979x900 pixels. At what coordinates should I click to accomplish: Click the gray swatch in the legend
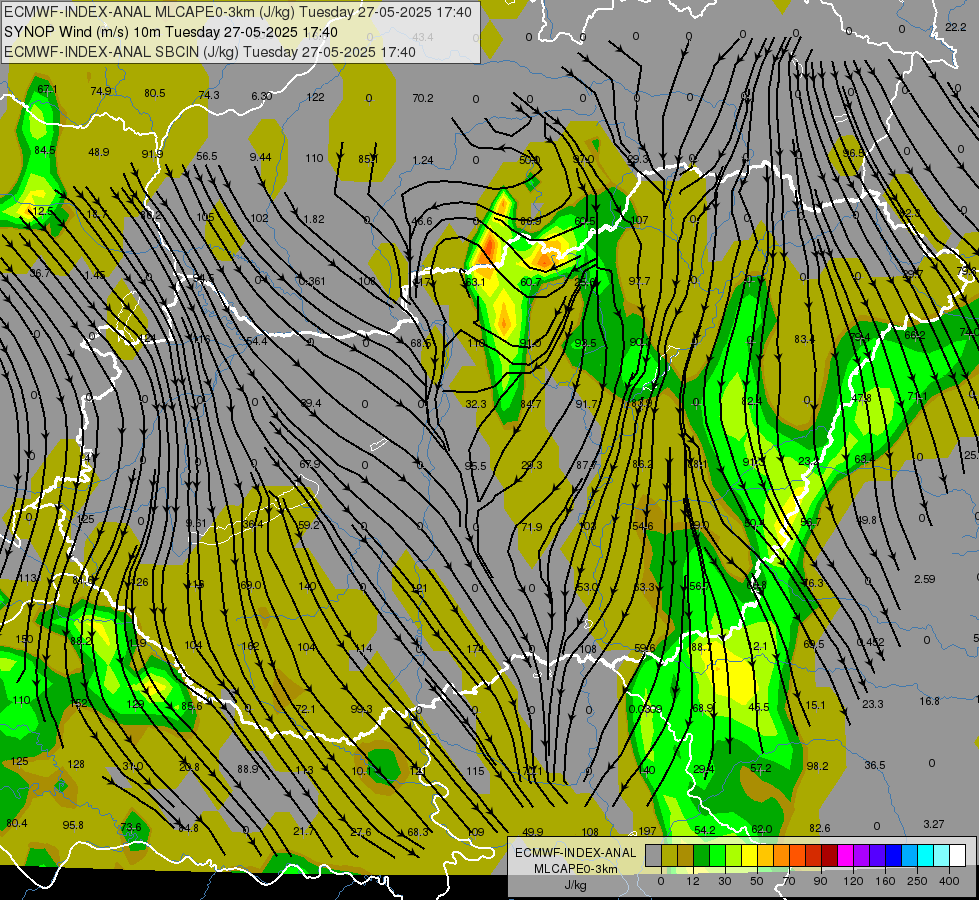[653, 856]
